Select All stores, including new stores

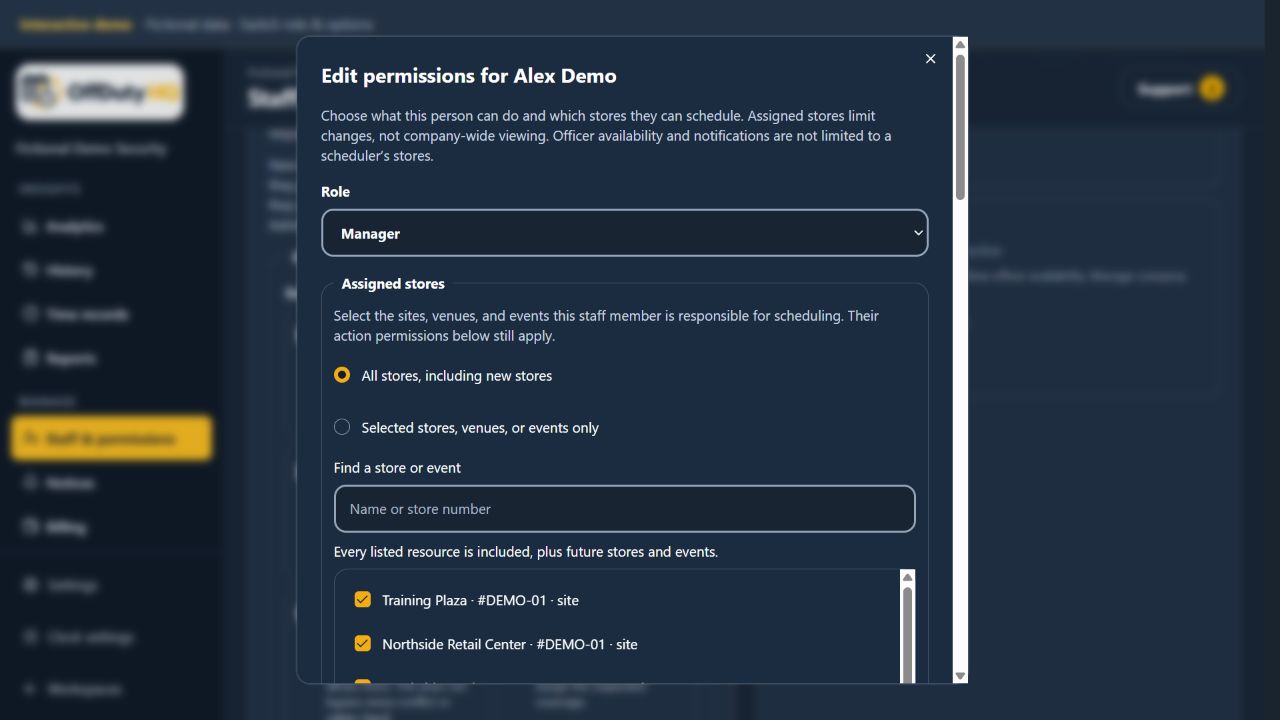342,375
